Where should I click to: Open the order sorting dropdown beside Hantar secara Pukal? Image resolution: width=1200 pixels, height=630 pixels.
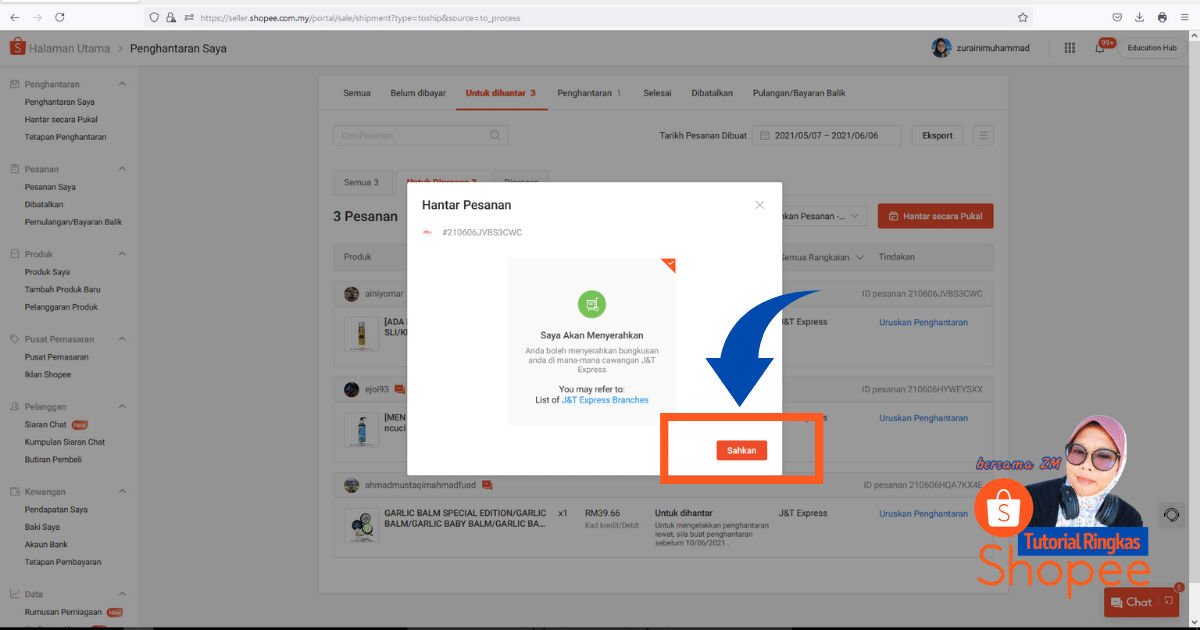826,215
